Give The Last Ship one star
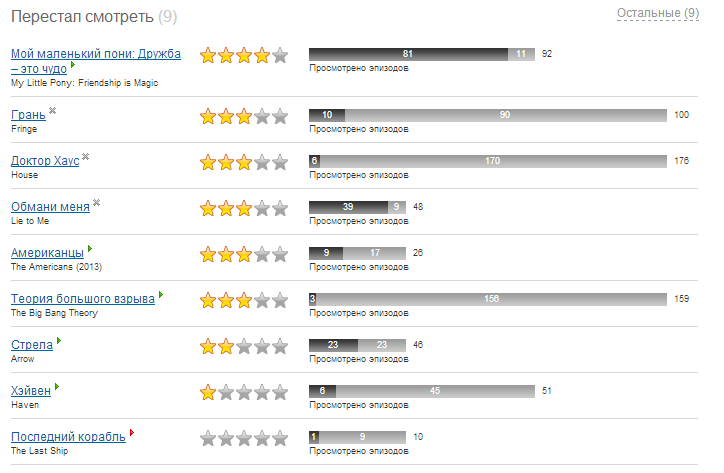 [208, 438]
